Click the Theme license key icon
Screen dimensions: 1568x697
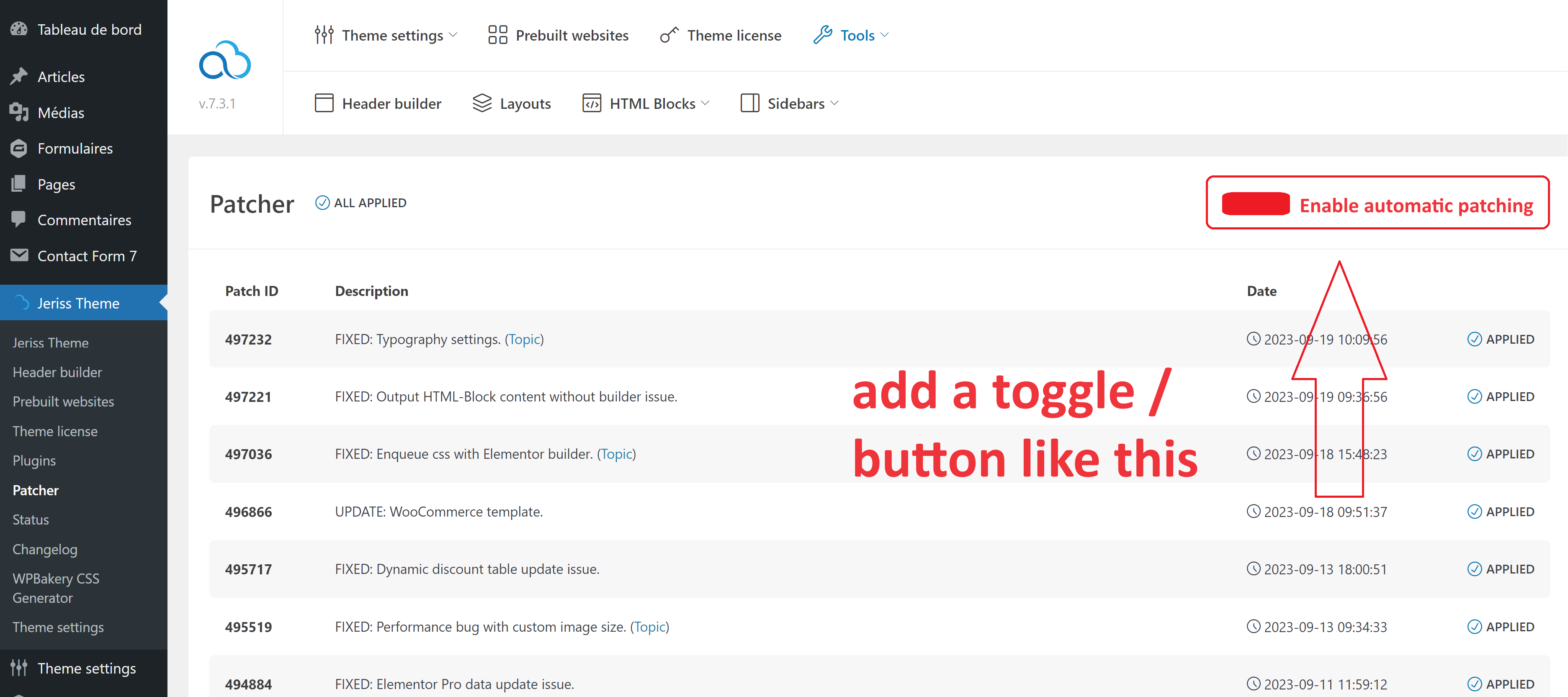pyautogui.click(x=669, y=35)
